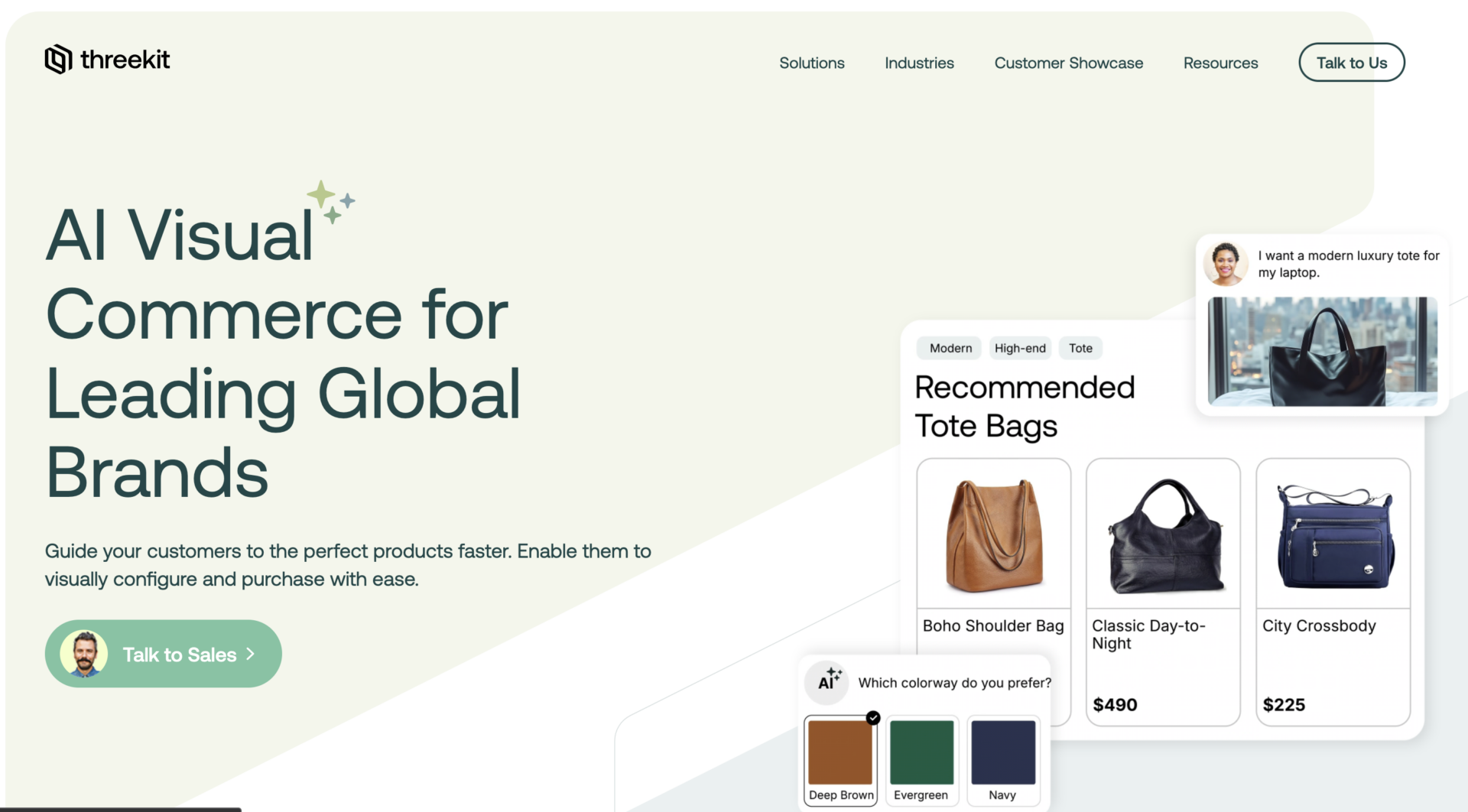Click the $490 price text
The height and width of the screenshot is (812, 1468).
[x=1115, y=705]
